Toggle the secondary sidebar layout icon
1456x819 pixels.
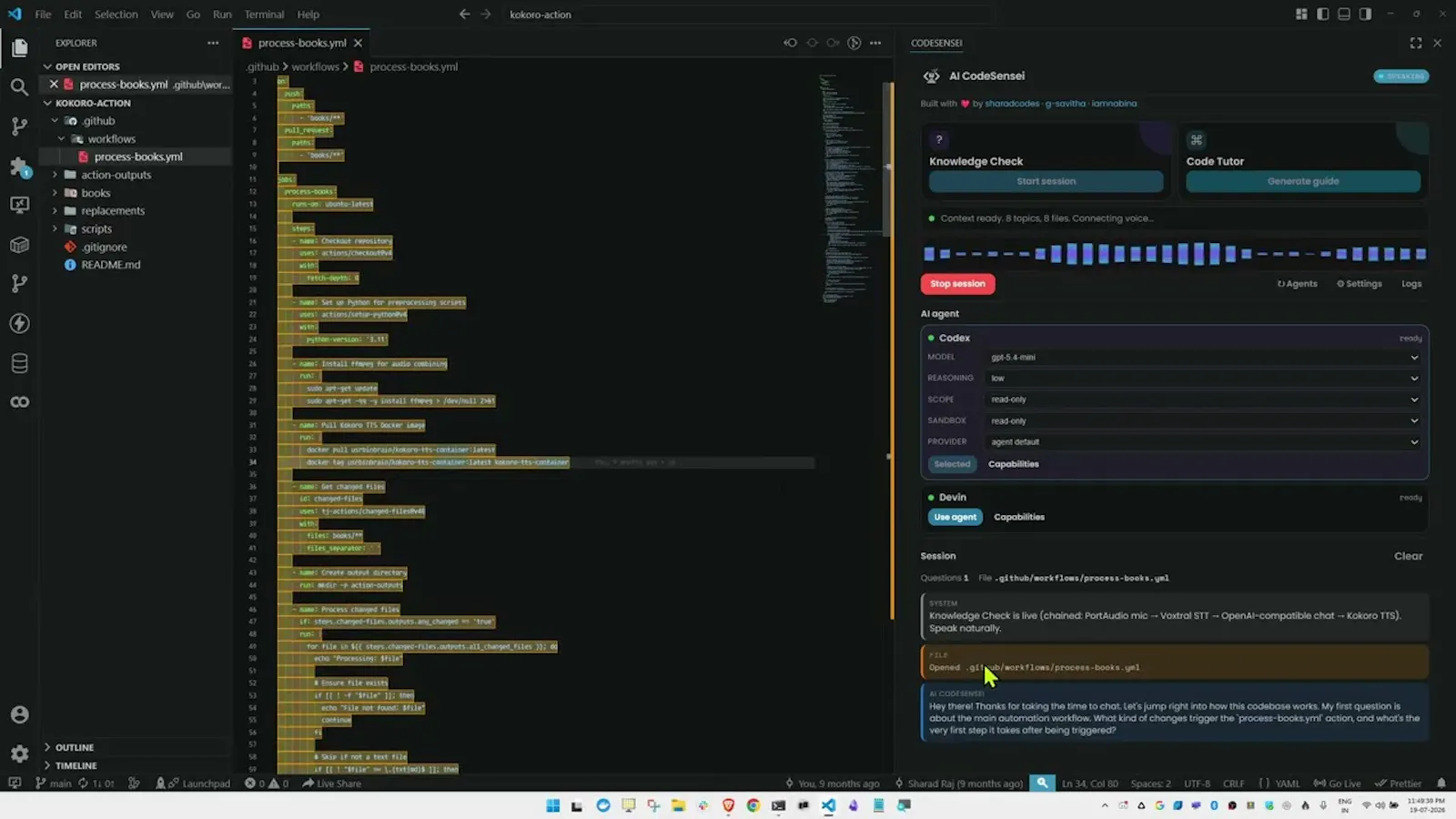pos(1365,15)
